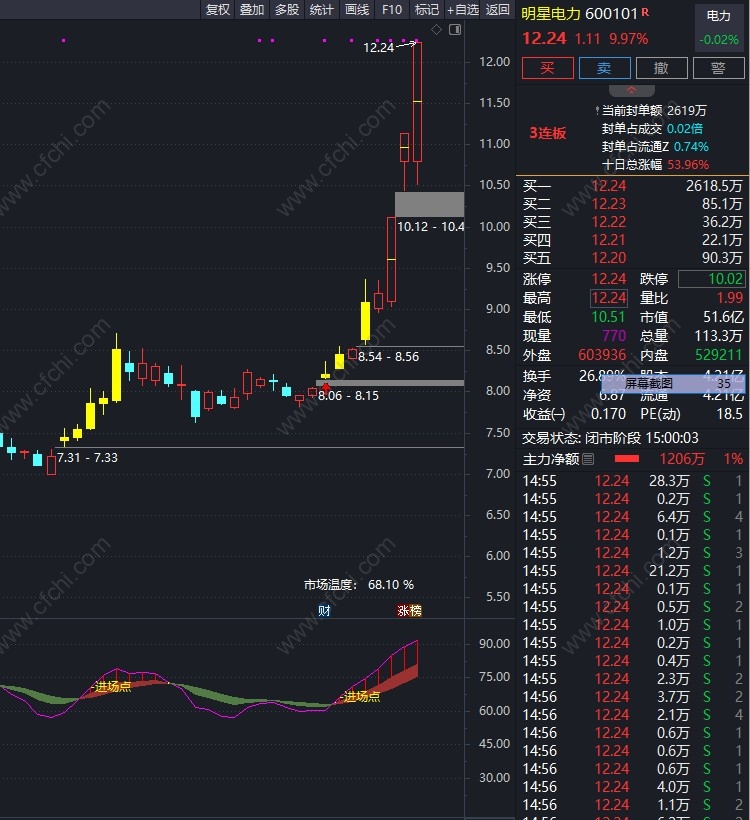This screenshot has width=750, height=820.
Task: Click the 买五 price 12.20 row
Action: click(632, 258)
